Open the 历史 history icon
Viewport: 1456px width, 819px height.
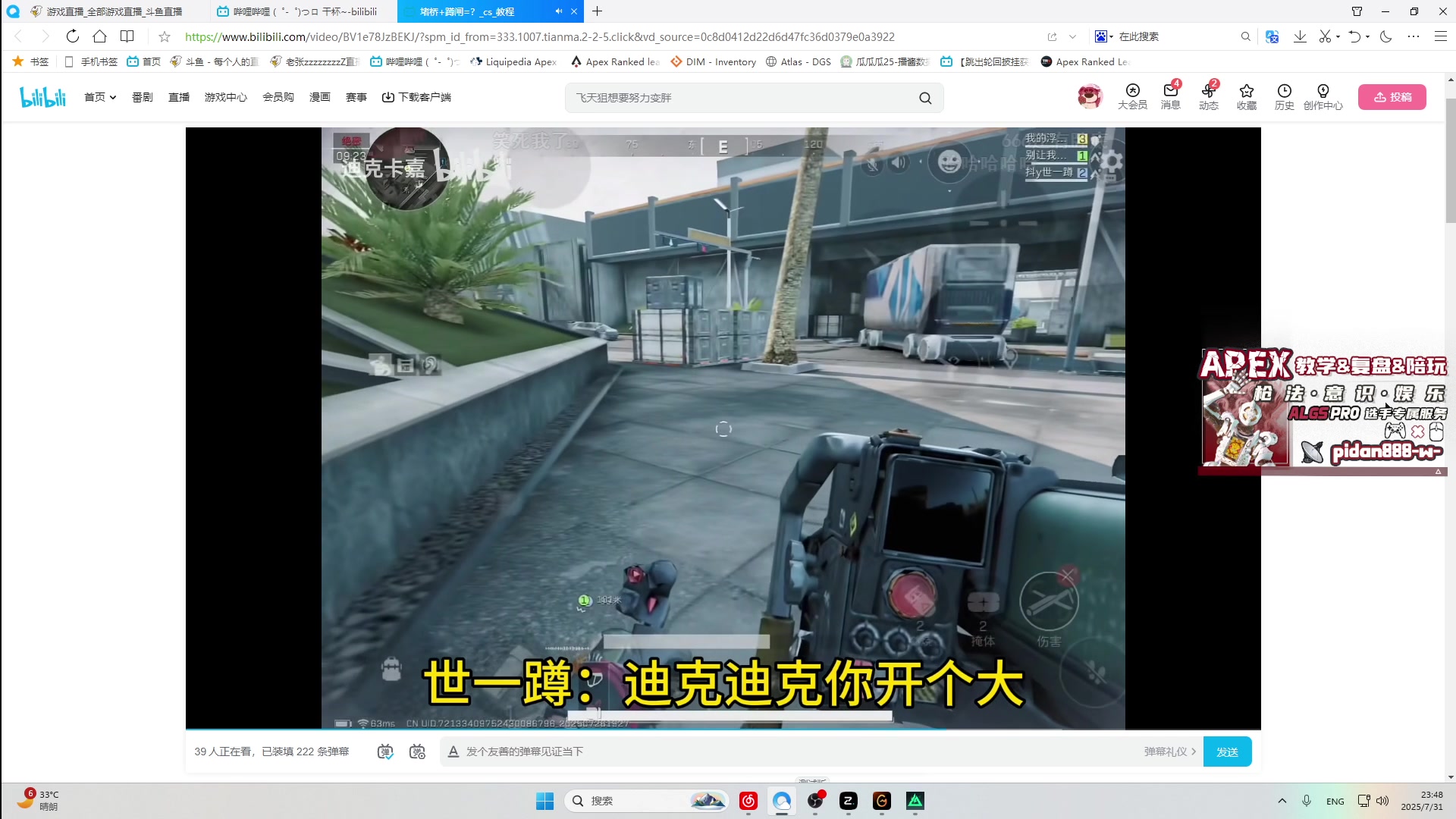[1285, 97]
